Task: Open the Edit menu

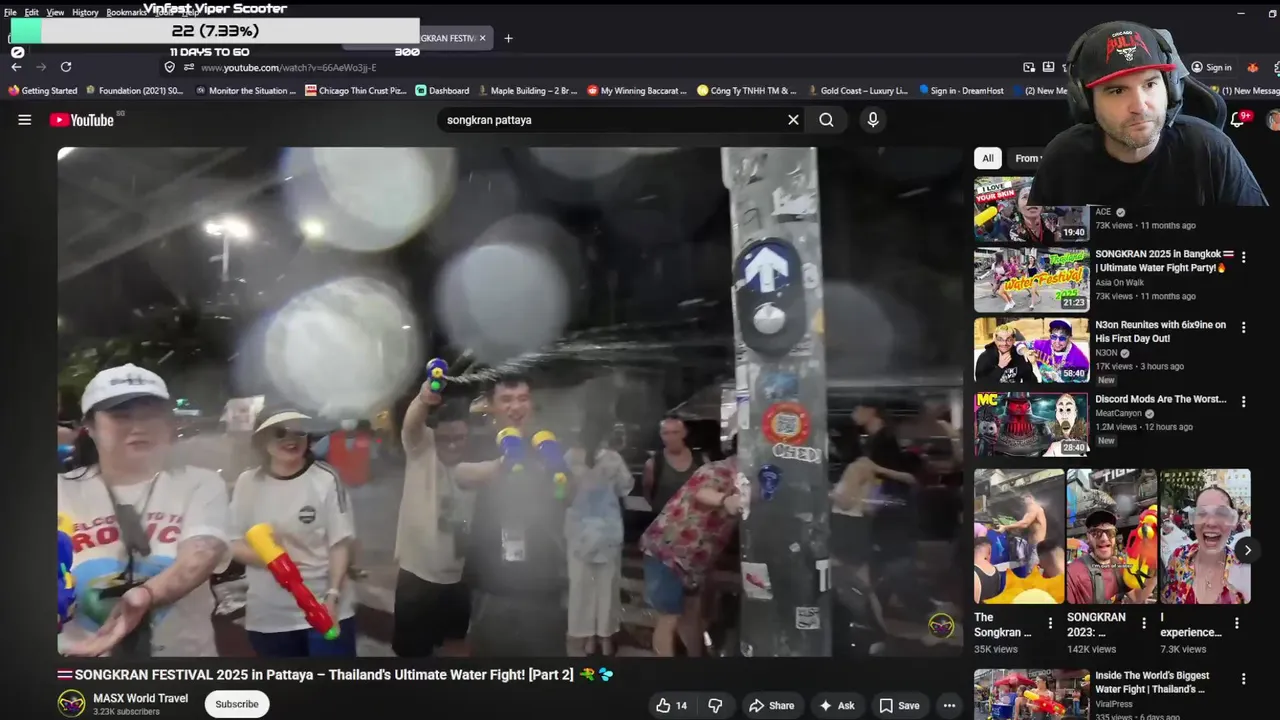Action: click(x=32, y=12)
